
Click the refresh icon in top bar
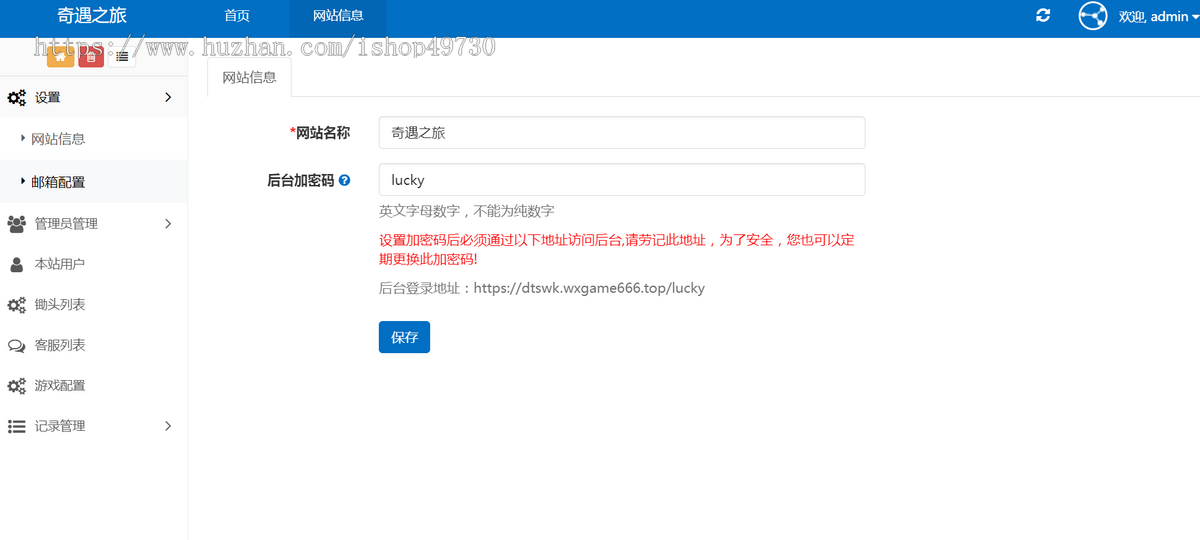(1043, 16)
